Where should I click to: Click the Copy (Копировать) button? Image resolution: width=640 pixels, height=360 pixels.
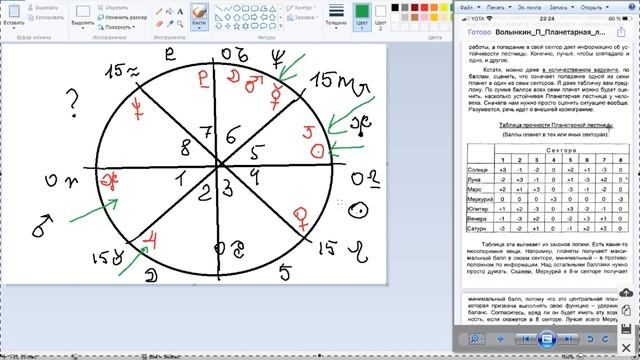coord(46,18)
